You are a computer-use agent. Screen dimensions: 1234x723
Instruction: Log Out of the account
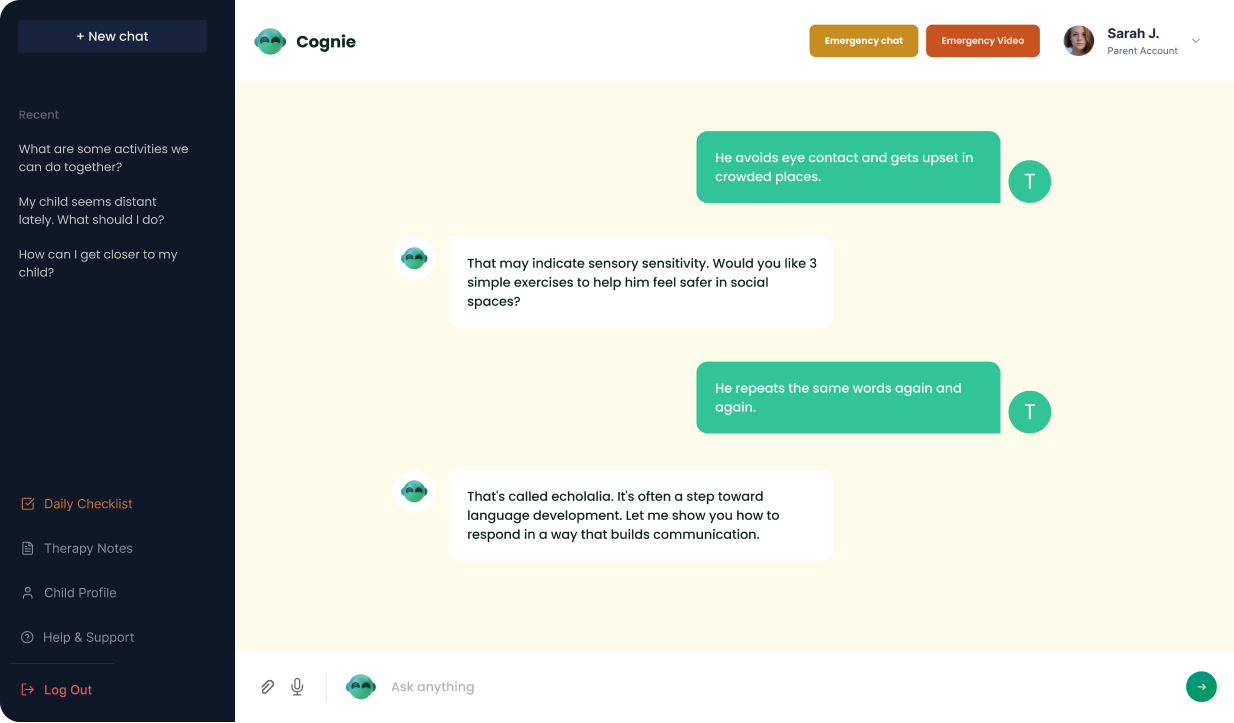(x=57, y=690)
